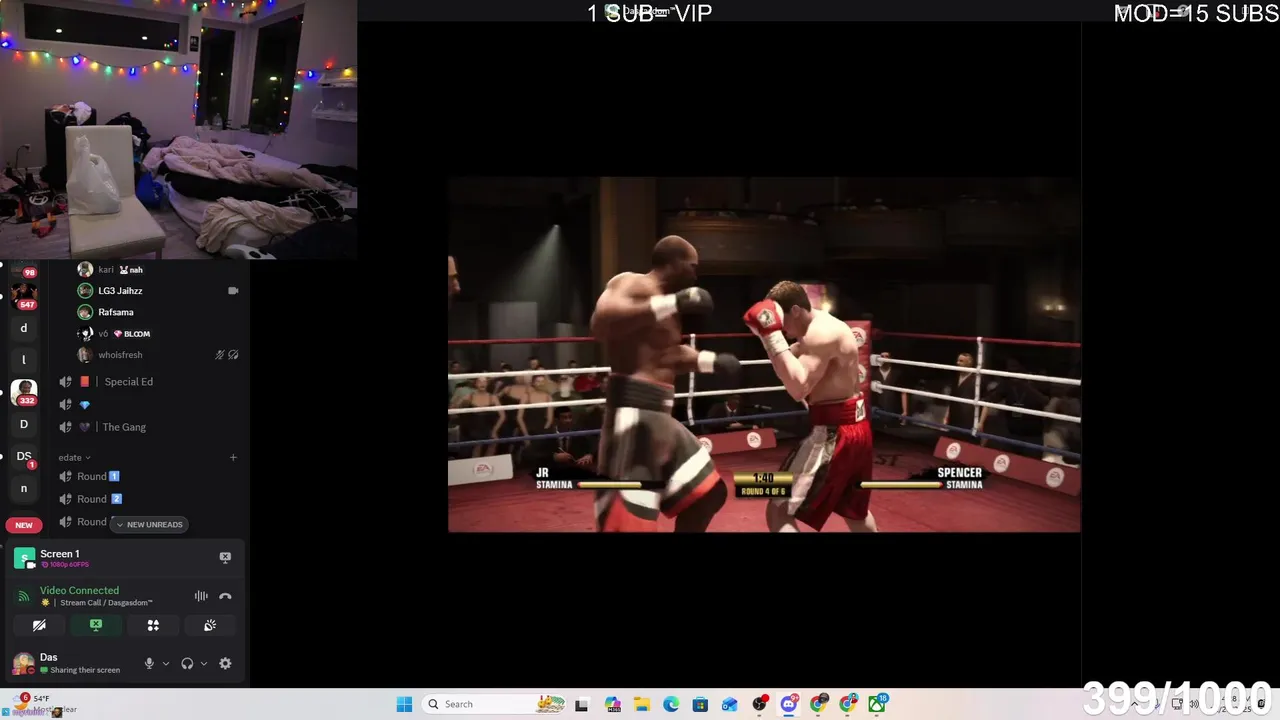Mute the microphone
The image size is (1280, 720).
[x=149, y=663]
